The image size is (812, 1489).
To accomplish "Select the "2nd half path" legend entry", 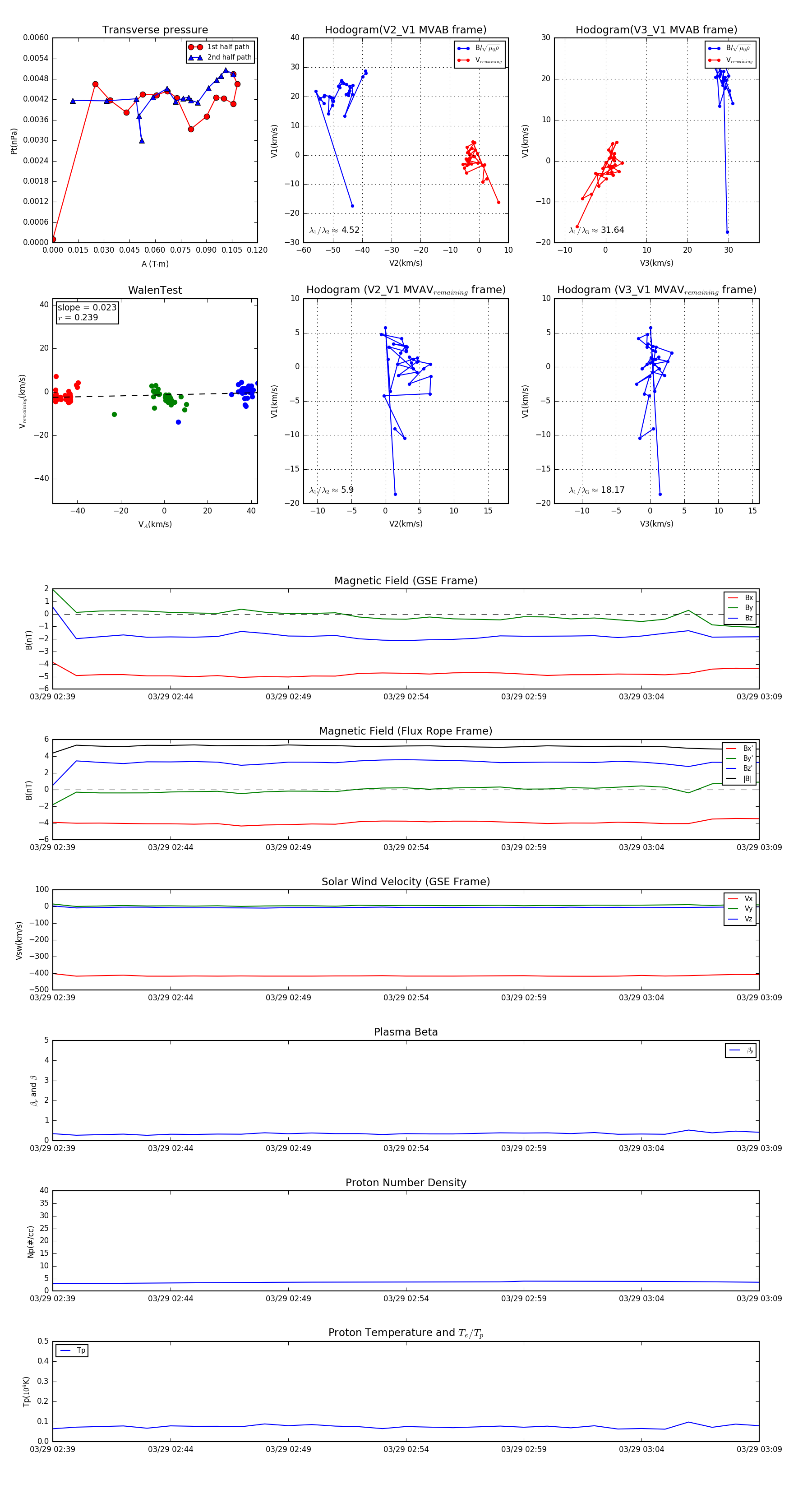I will [x=221, y=57].
